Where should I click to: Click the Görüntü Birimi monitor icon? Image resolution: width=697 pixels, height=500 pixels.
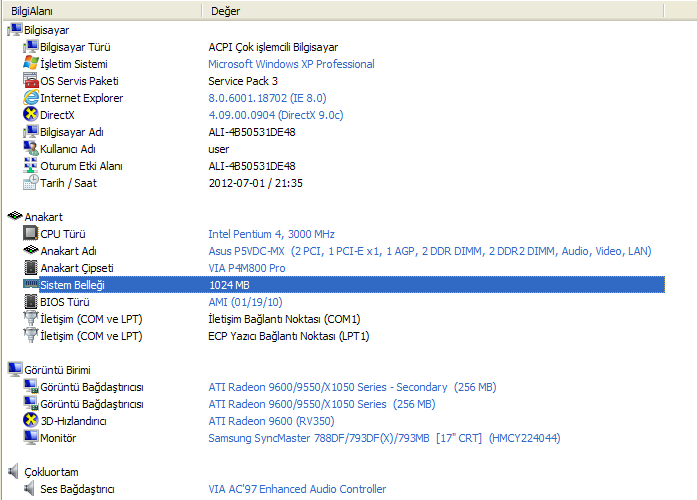pos(15,369)
